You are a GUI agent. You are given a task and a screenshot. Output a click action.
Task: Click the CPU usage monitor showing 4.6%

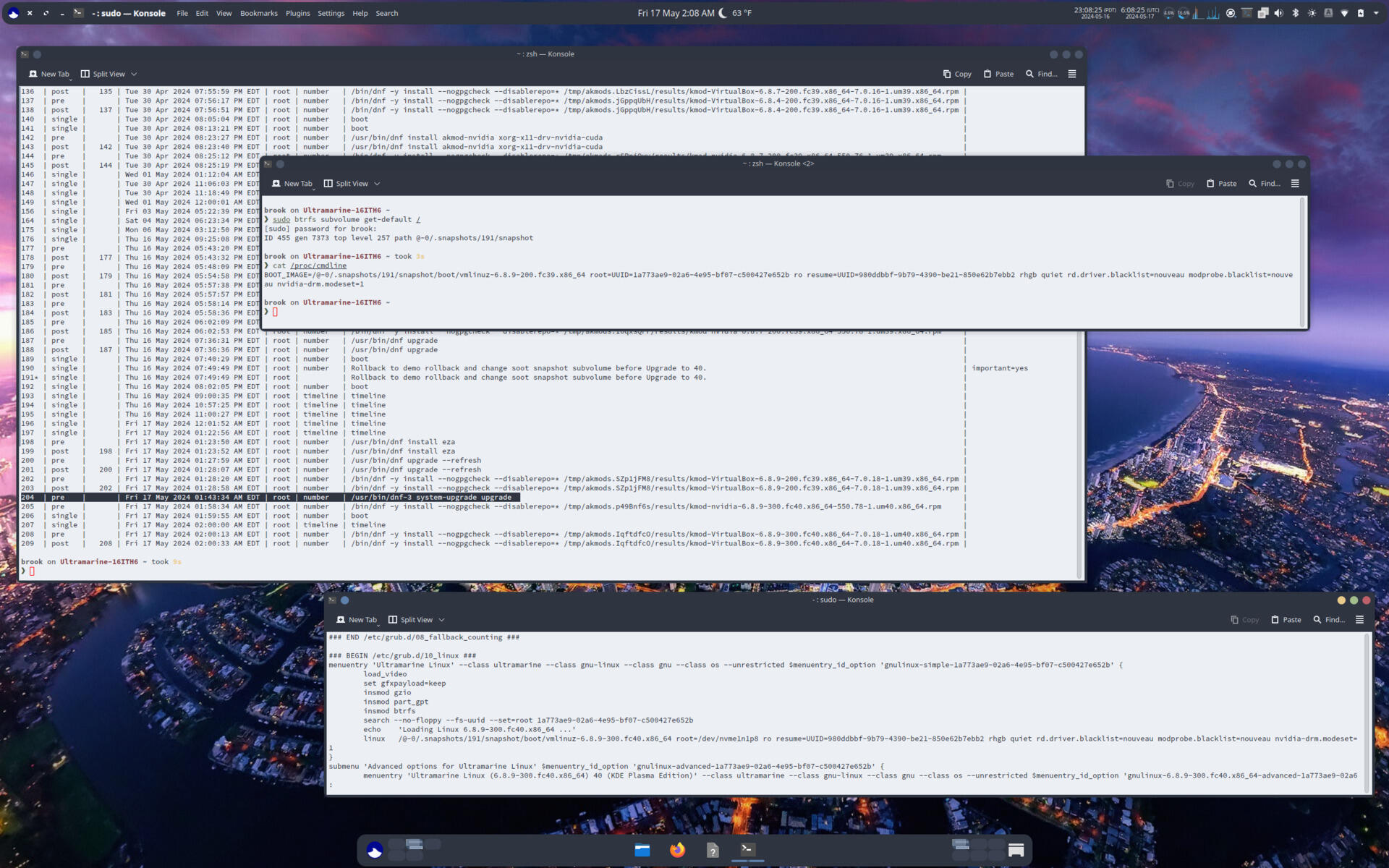[x=1168, y=13]
